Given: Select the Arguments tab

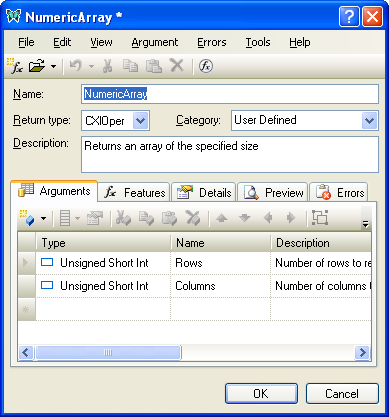Looking at the screenshot, I should click(x=54, y=191).
